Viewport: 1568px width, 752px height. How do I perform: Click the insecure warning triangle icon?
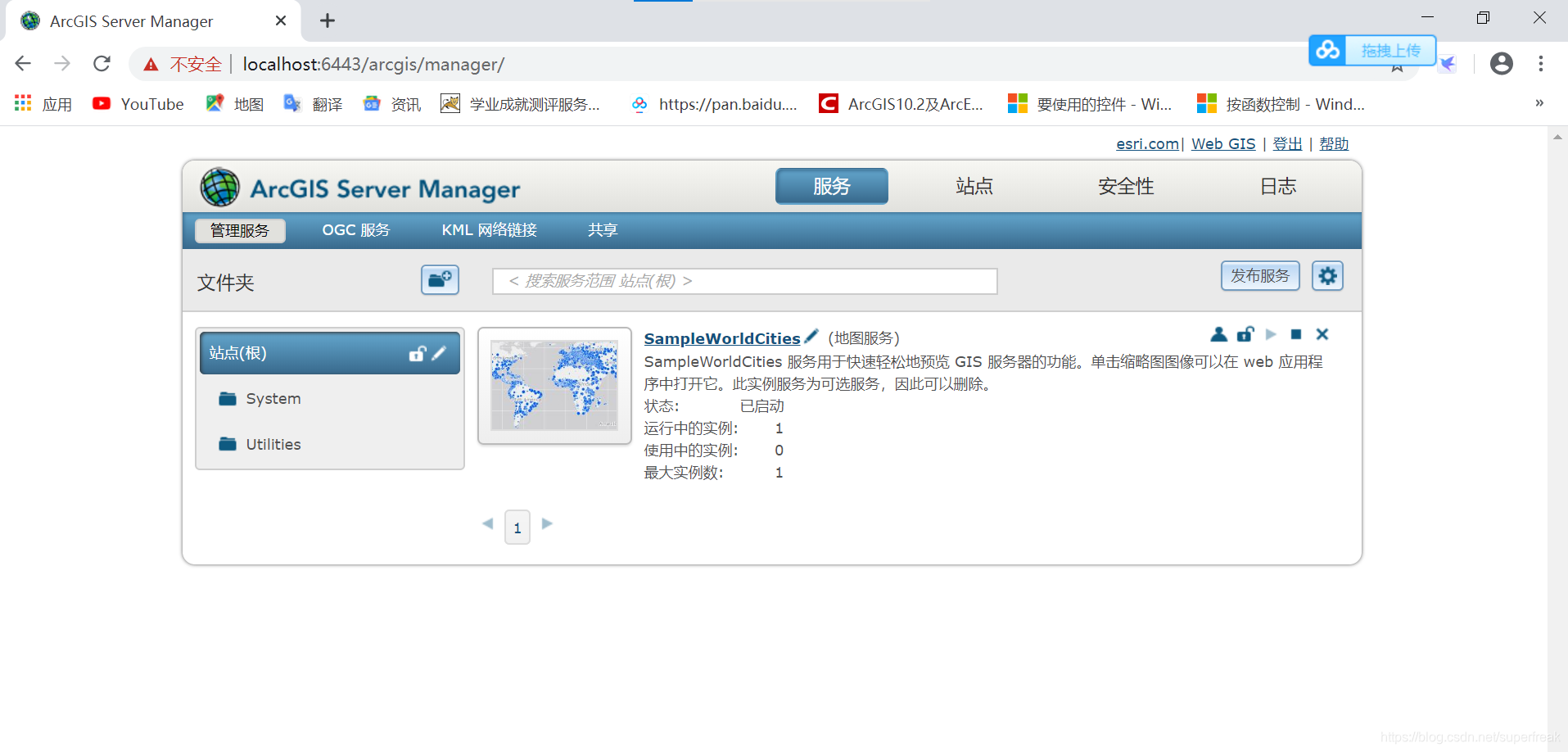click(x=151, y=65)
